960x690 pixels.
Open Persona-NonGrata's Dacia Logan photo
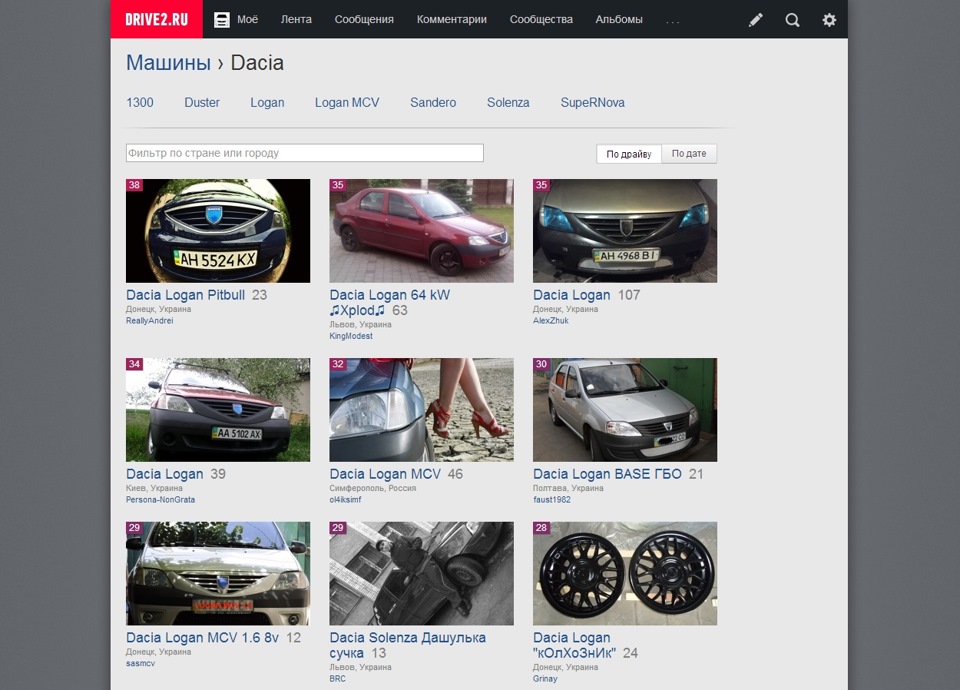point(218,410)
